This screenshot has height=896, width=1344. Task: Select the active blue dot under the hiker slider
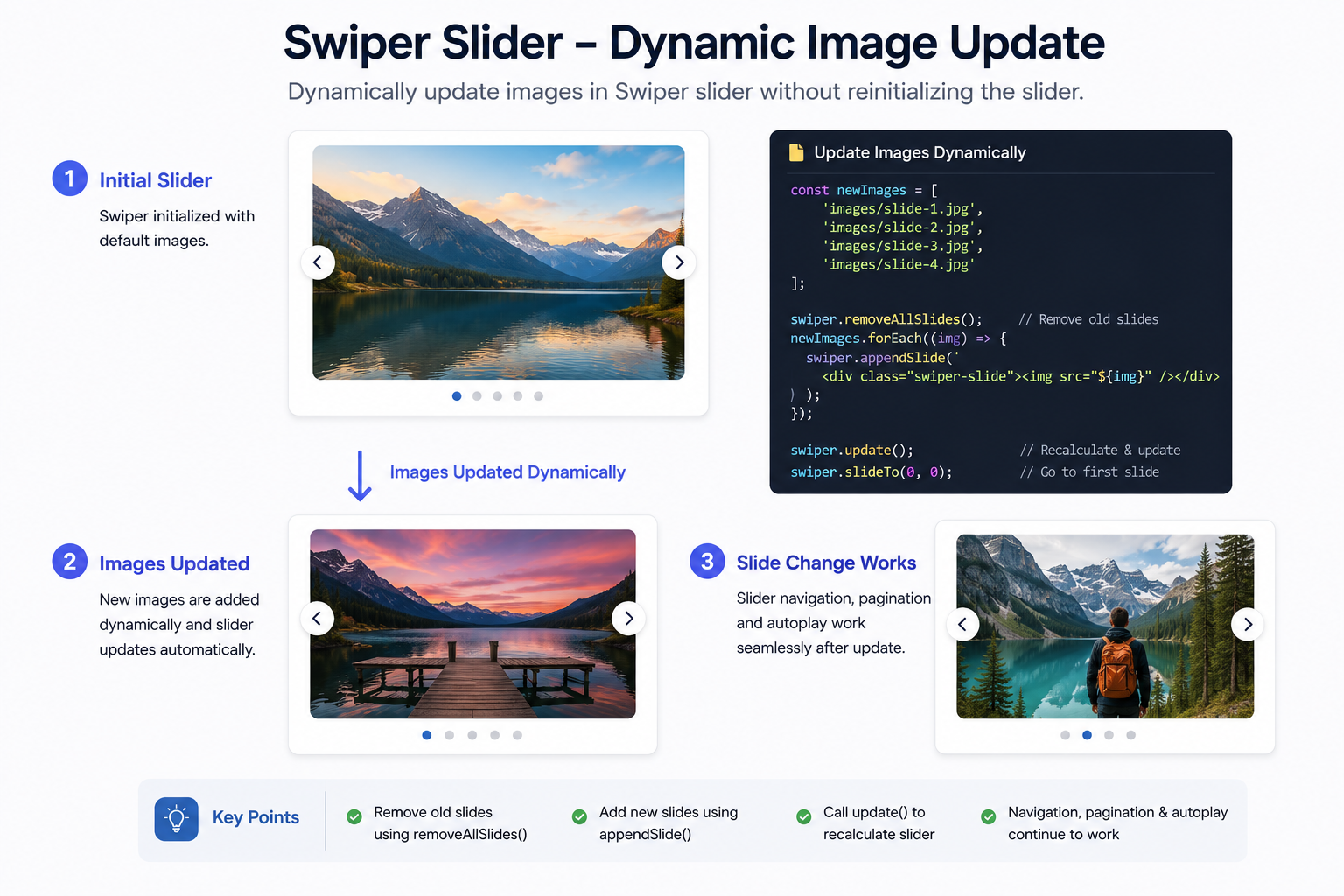pyautogui.click(x=1087, y=735)
